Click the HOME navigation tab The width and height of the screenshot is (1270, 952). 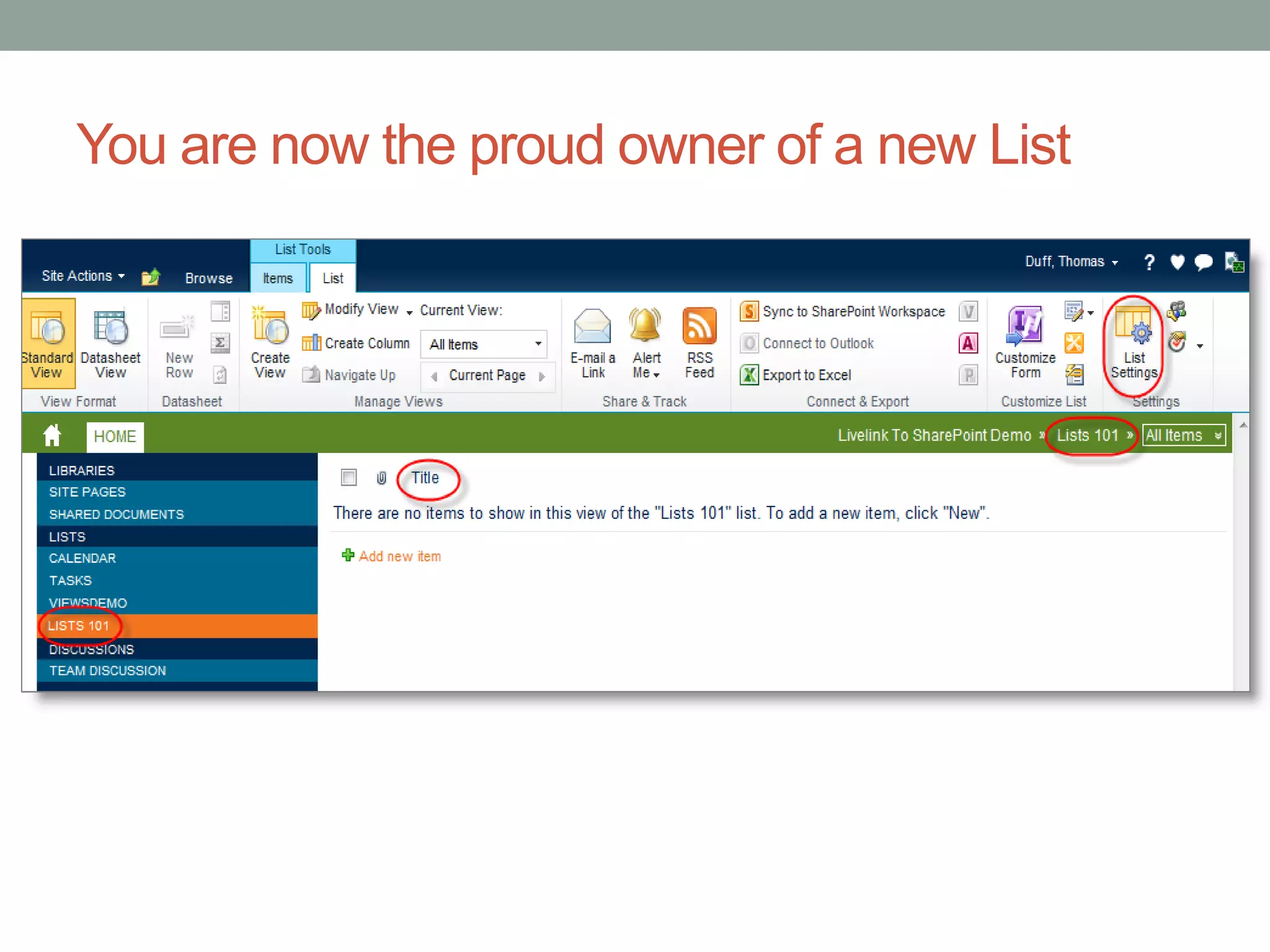[115, 436]
